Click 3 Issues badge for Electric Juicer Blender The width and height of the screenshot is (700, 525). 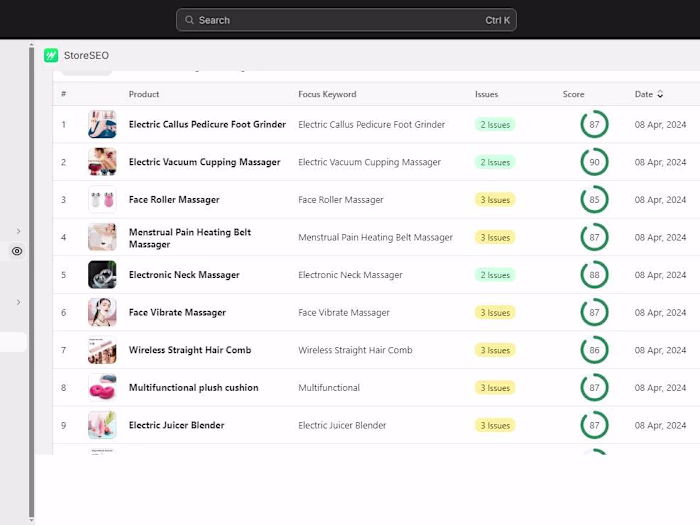[495, 425]
